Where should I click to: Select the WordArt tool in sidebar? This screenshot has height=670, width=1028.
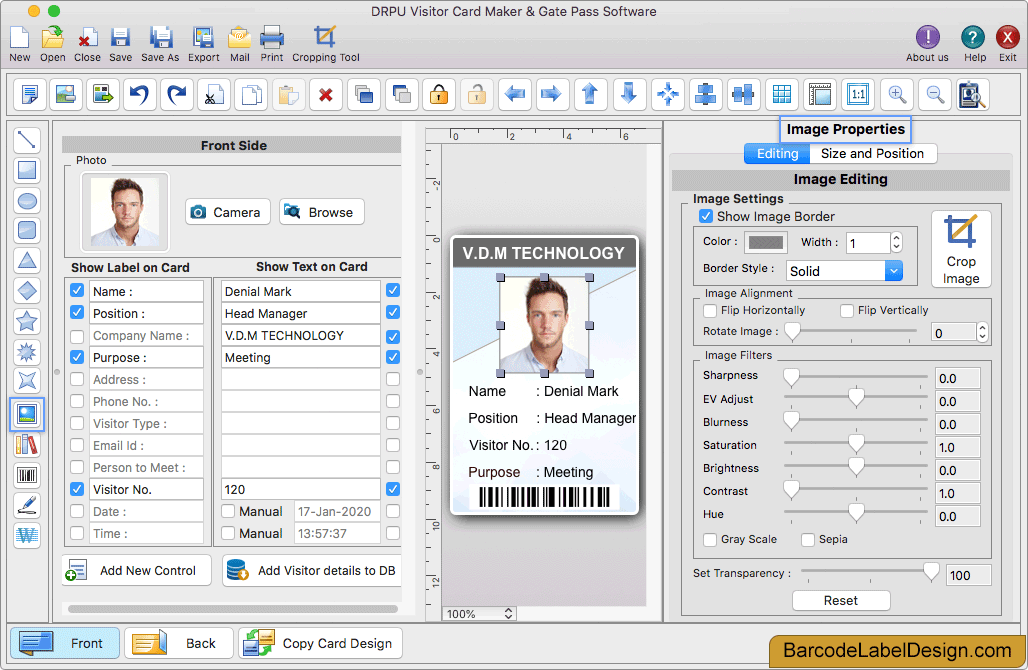27,535
